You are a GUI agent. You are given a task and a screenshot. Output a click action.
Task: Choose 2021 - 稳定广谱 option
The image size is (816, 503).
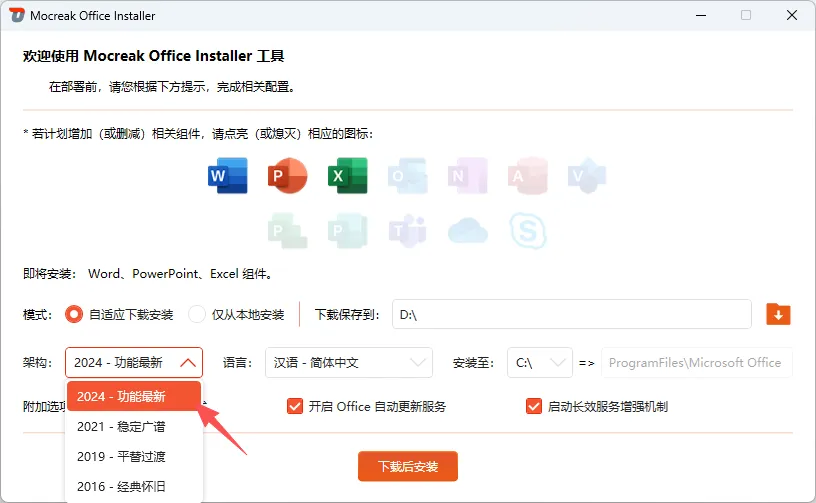(134, 427)
